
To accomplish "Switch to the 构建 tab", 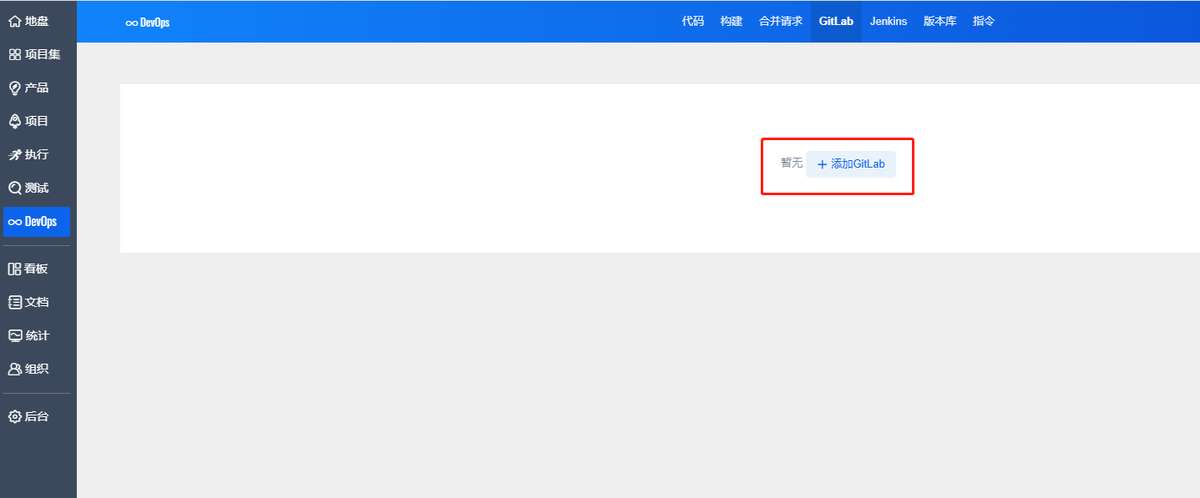I will click(731, 21).
